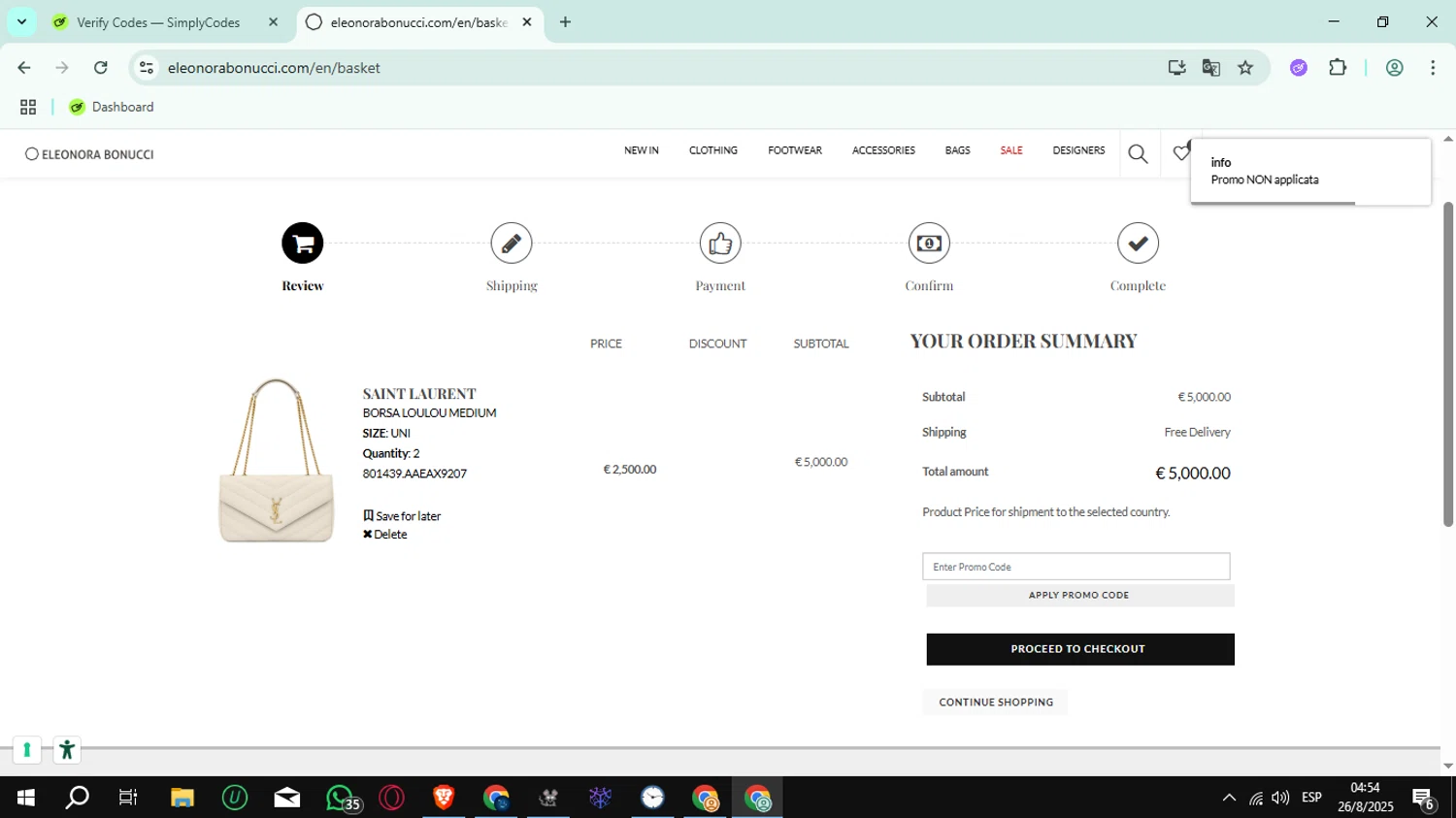Image resolution: width=1456 pixels, height=818 pixels.
Task: Open the Chrome profile avatar icon
Action: [x=1395, y=68]
